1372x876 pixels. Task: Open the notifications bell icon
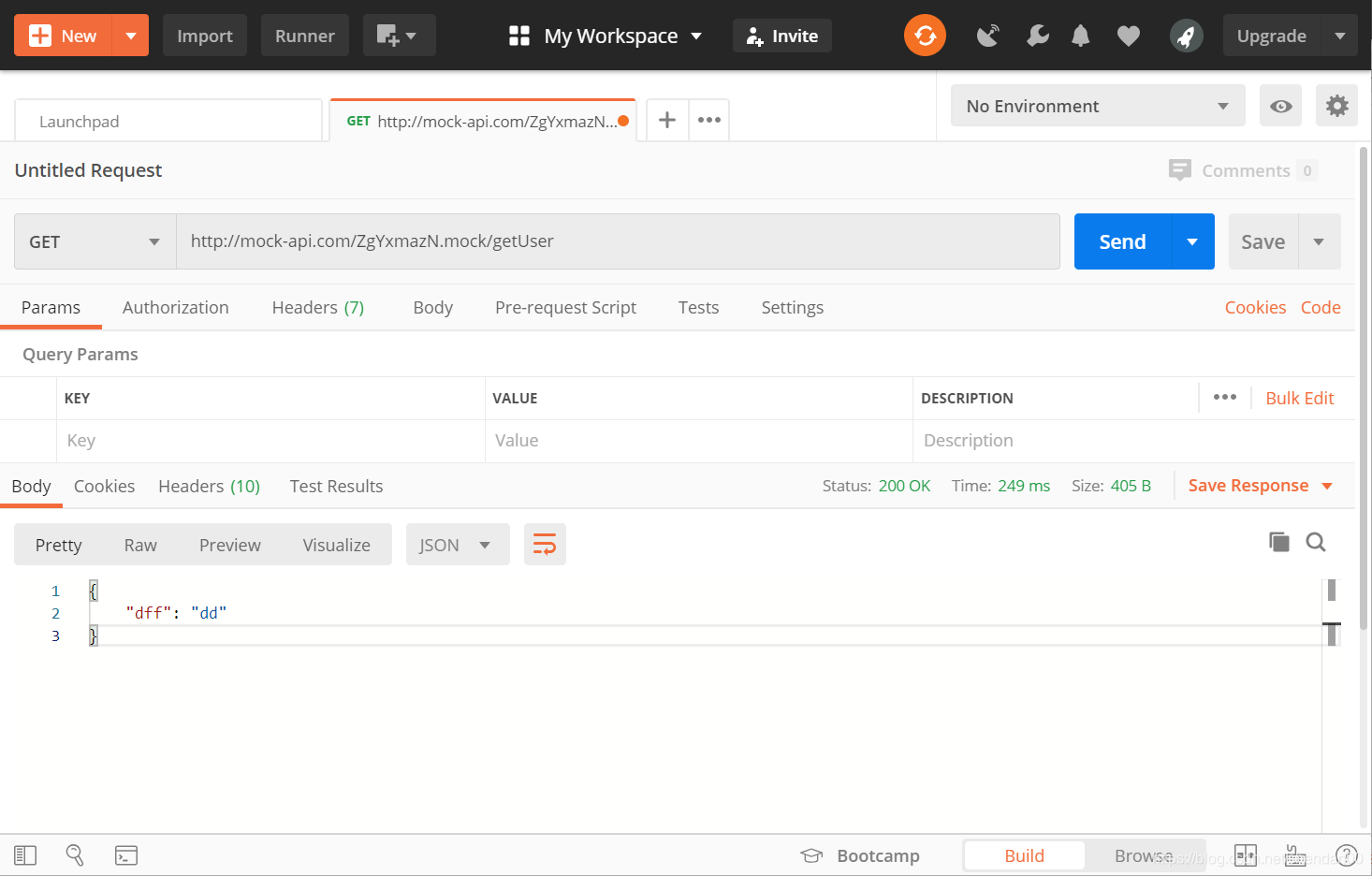[x=1081, y=36]
